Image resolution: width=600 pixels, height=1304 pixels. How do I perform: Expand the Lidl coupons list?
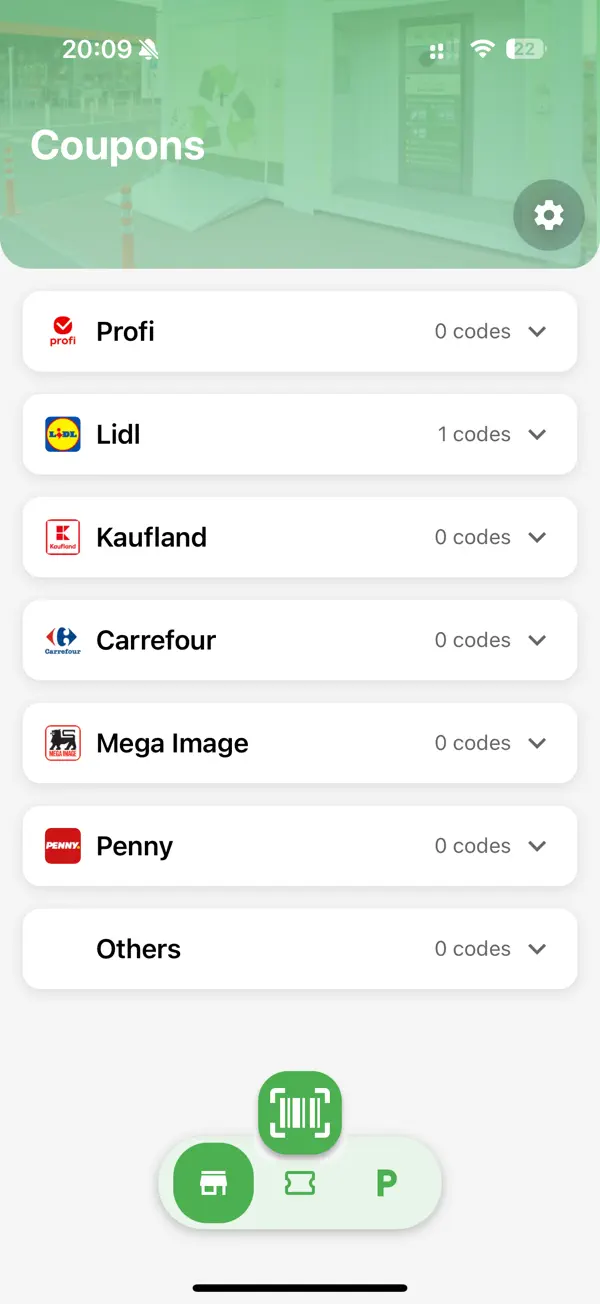click(537, 434)
